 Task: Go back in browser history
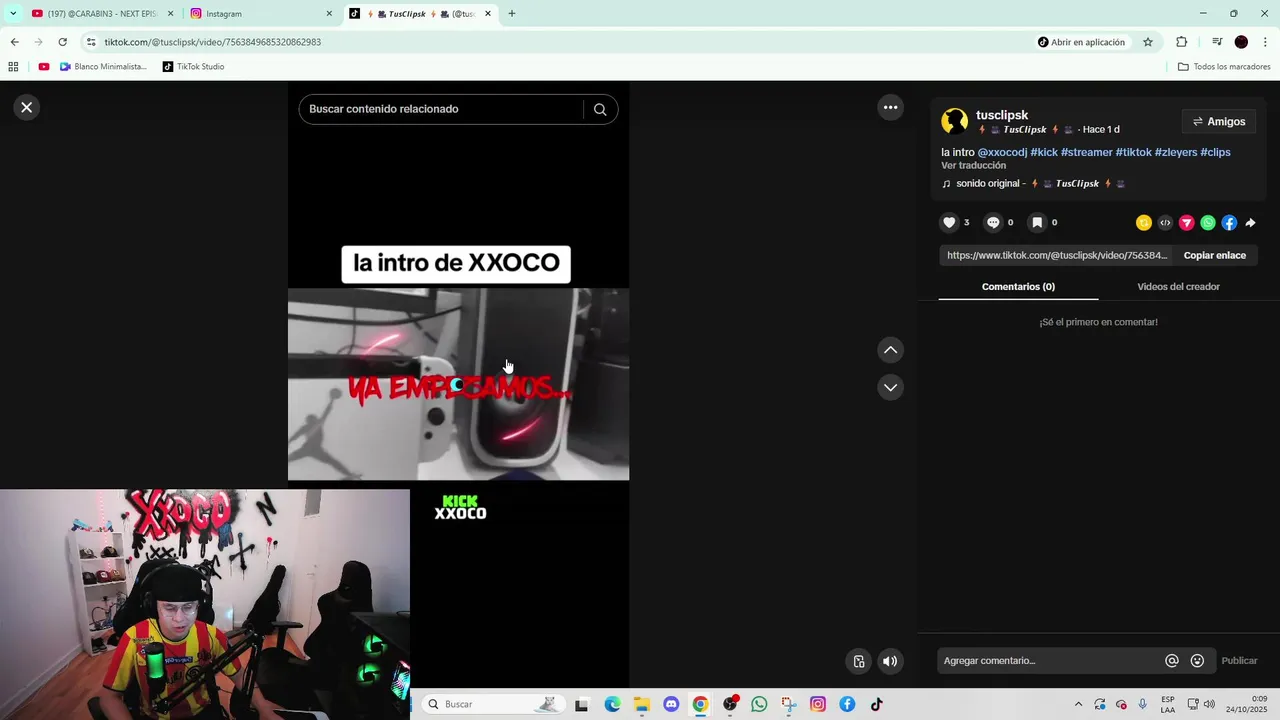pos(14,42)
